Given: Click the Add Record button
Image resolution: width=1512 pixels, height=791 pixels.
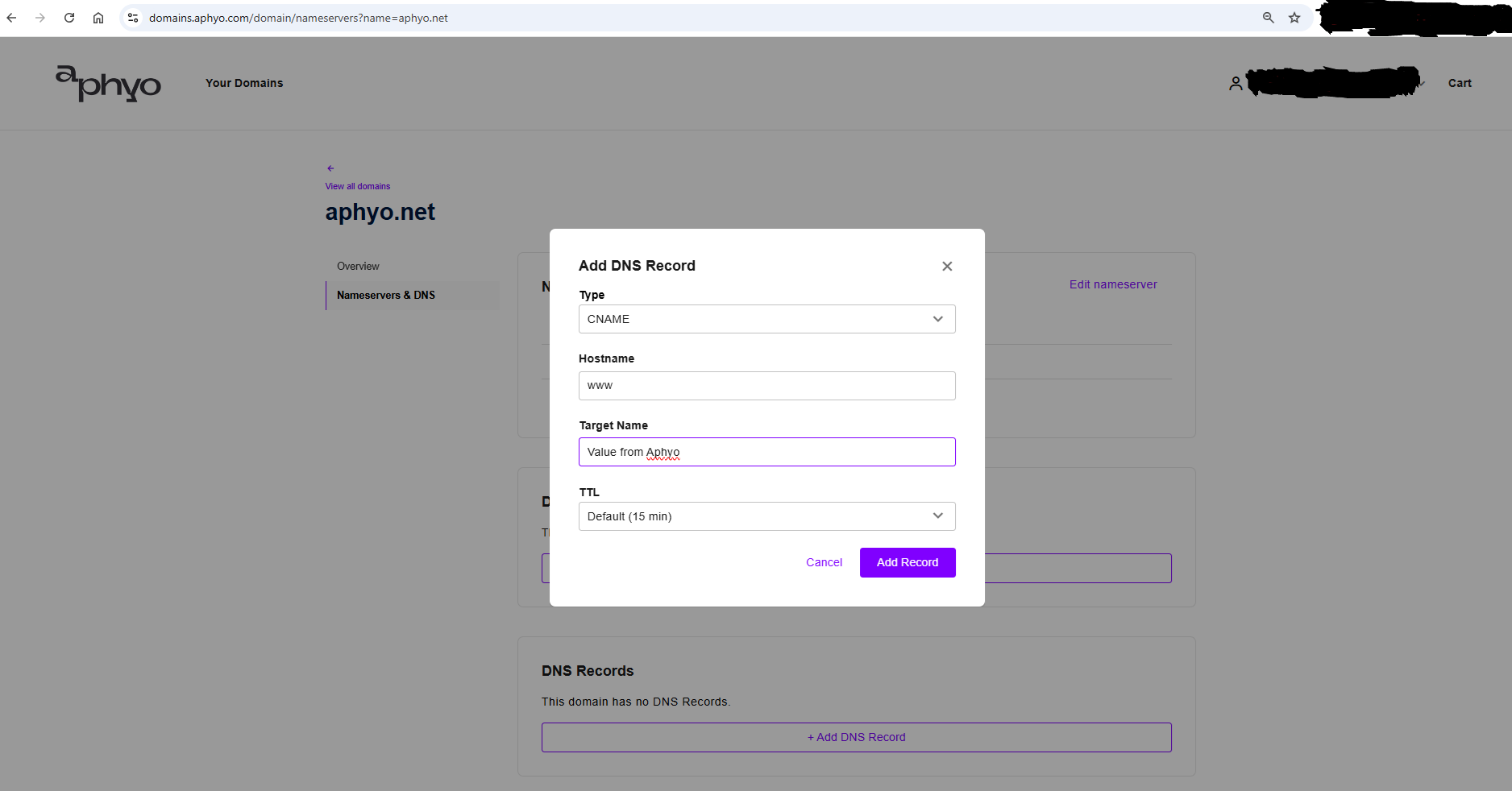Looking at the screenshot, I should 908,562.
